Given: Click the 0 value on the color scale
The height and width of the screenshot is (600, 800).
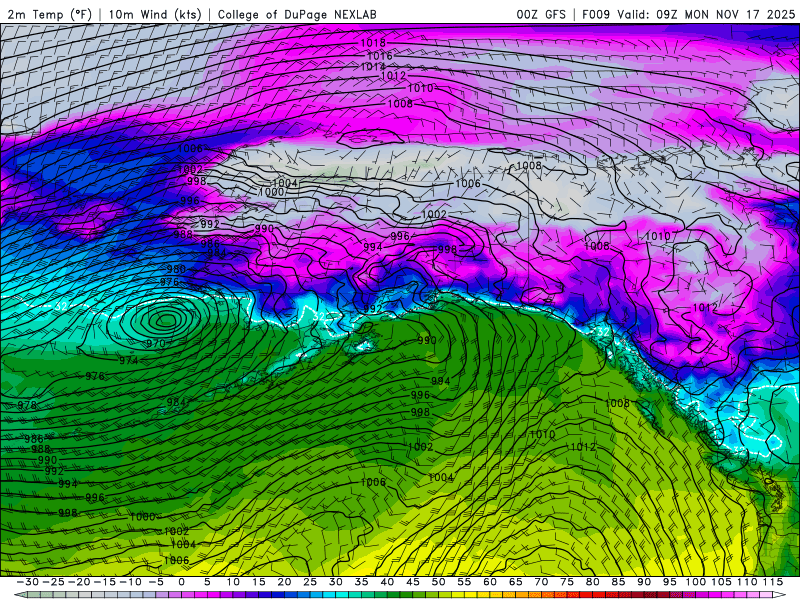Looking at the screenshot, I should (x=181, y=582).
